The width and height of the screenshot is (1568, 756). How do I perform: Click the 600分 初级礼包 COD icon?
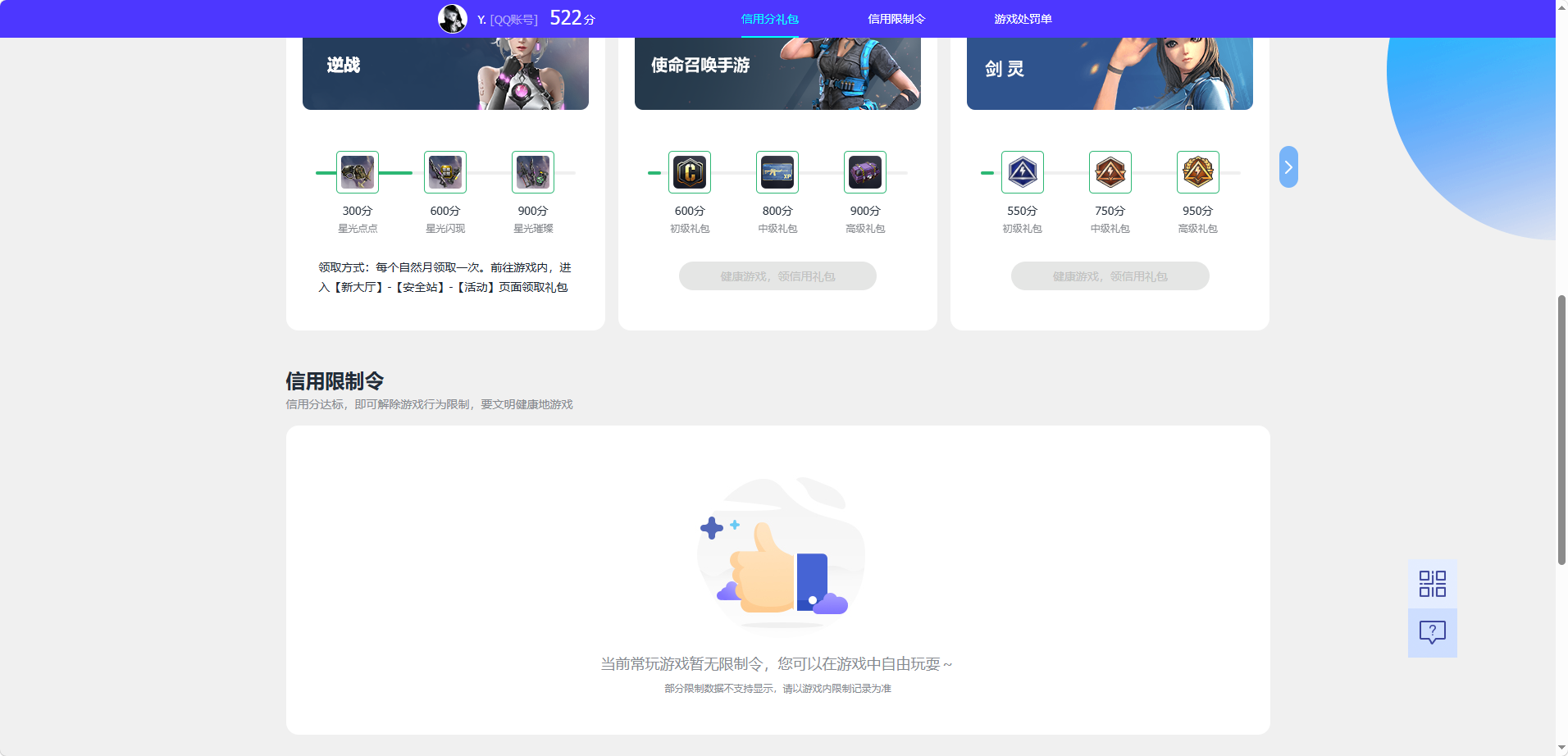click(690, 172)
